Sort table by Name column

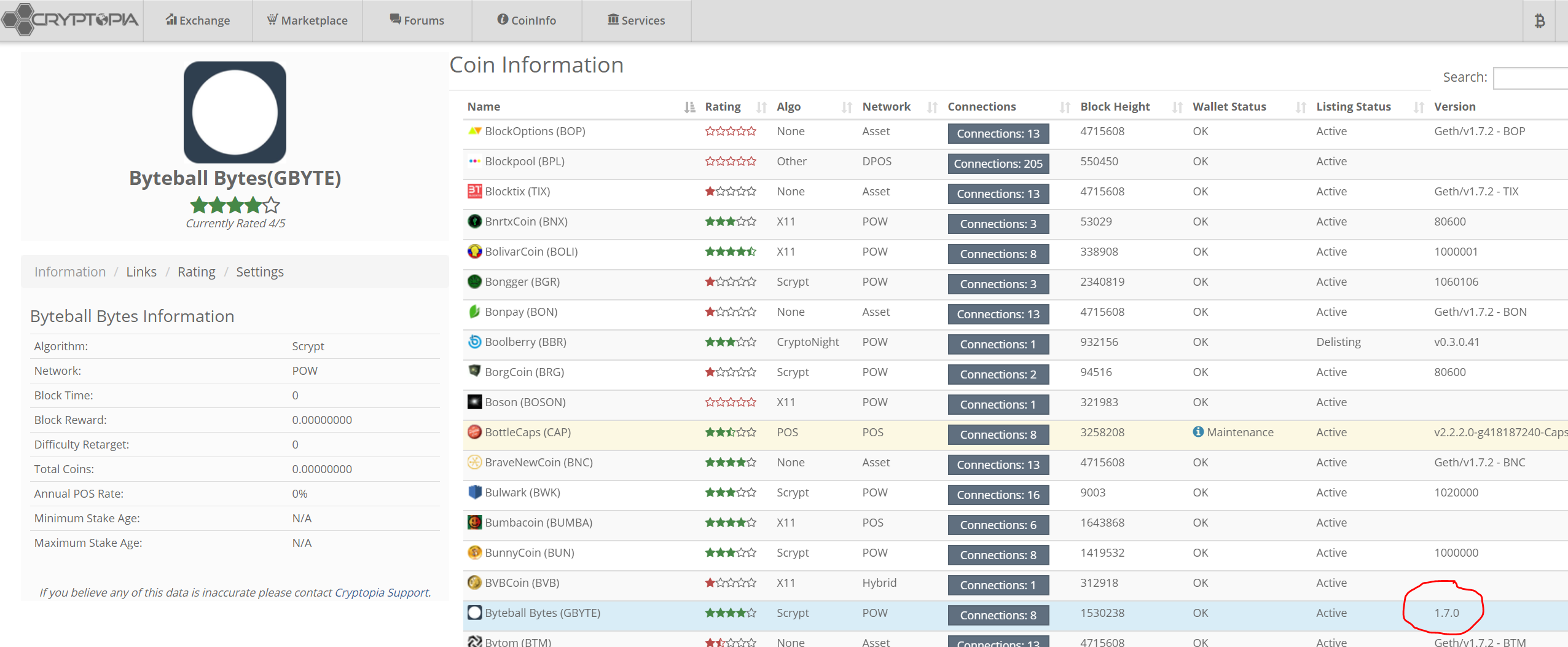(x=579, y=106)
